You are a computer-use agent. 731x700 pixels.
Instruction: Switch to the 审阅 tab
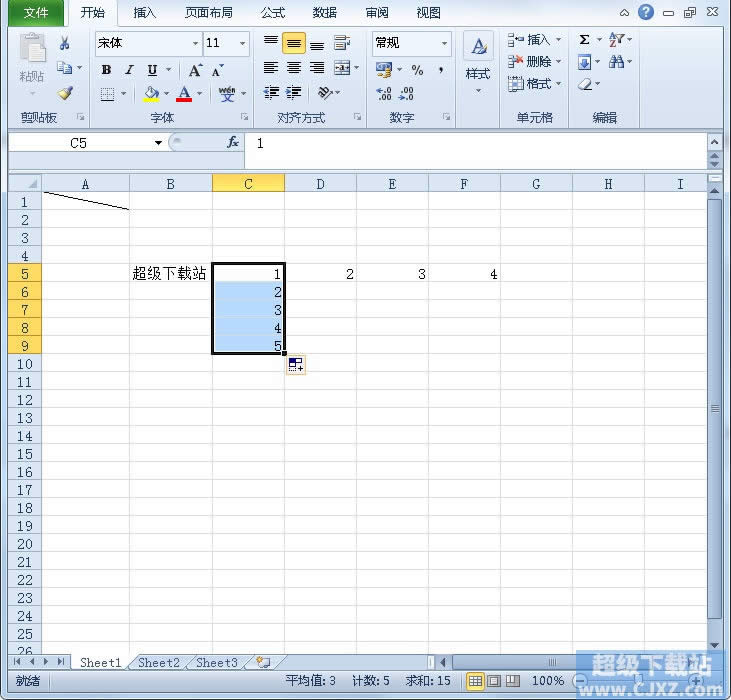click(377, 13)
